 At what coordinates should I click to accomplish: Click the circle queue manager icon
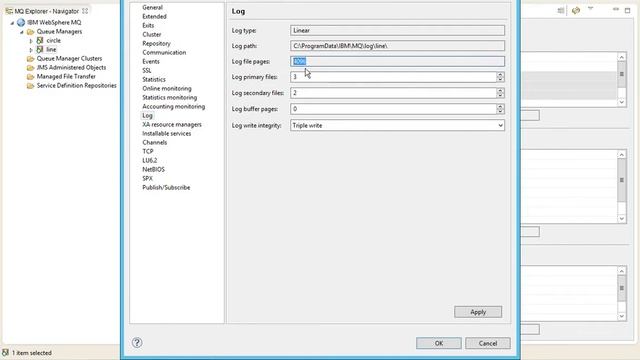click(x=40, y=40)
